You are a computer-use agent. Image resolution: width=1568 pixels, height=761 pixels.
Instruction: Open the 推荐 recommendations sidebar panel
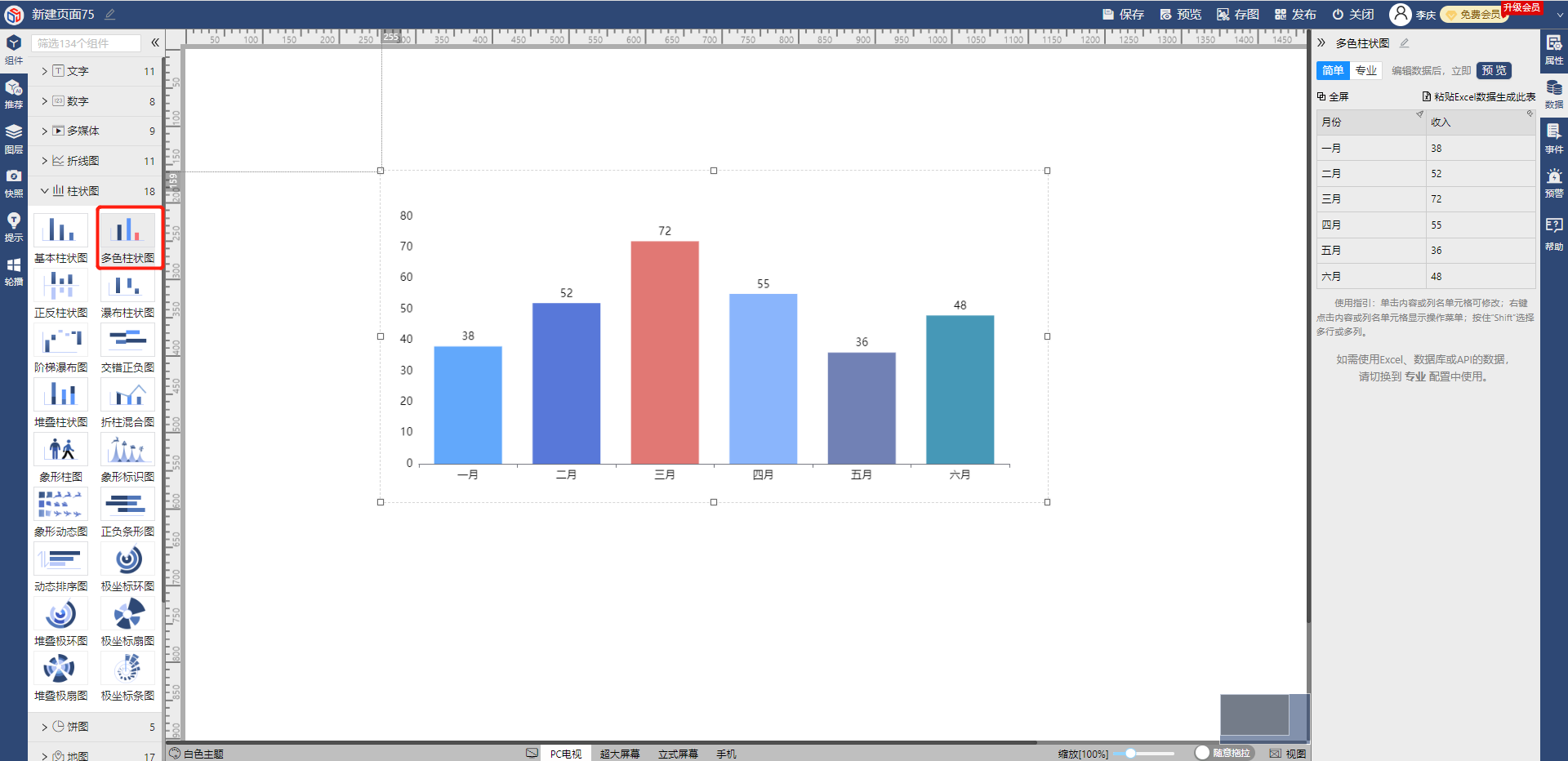point(14,94)
